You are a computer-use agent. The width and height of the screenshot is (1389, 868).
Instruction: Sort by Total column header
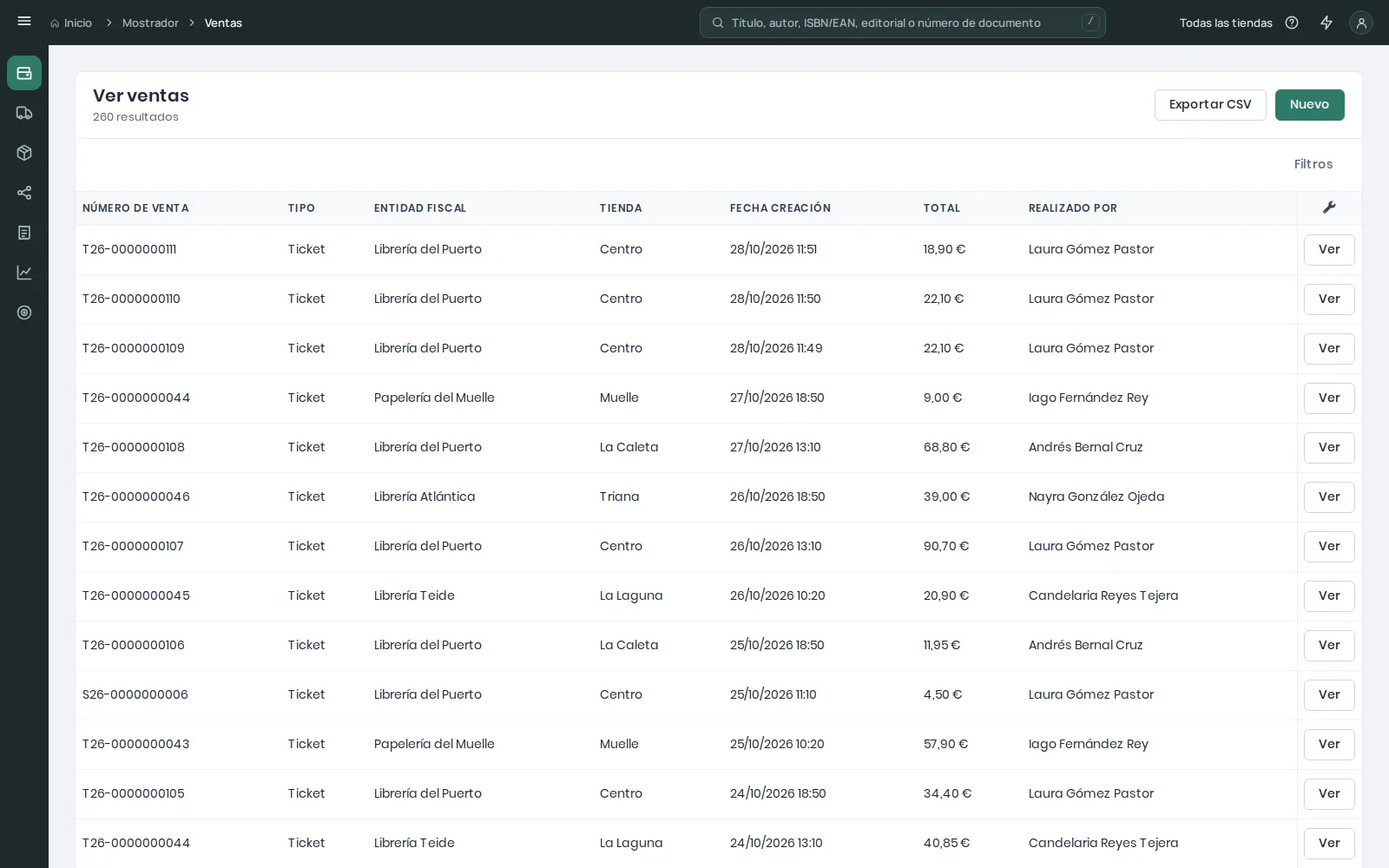tap(941, 208)
